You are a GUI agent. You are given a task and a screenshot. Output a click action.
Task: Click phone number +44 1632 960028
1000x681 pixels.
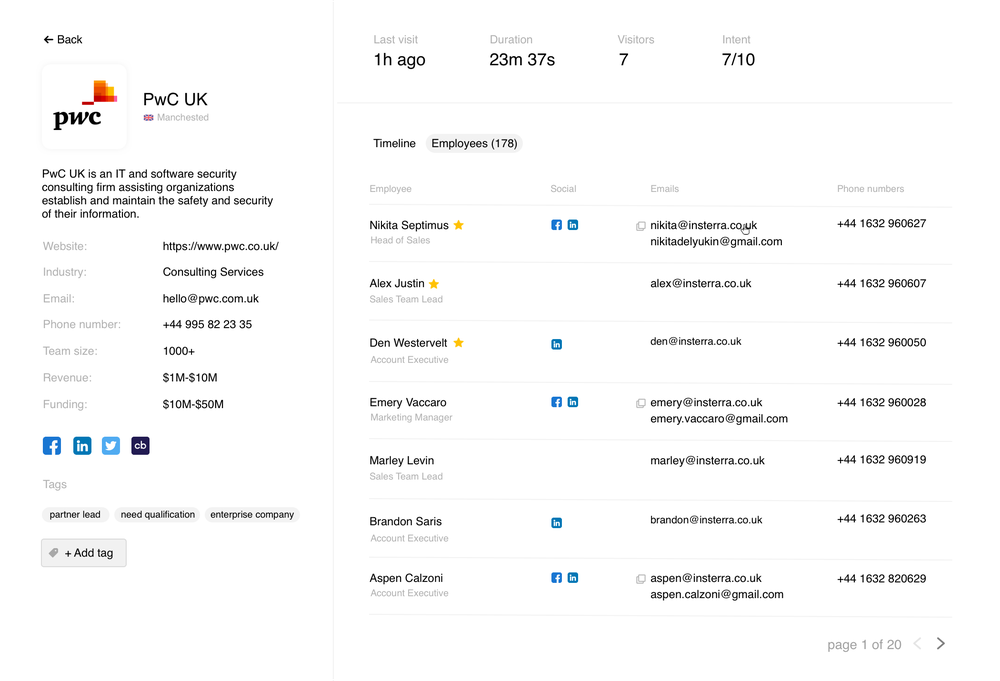click(x=881, y=402)
